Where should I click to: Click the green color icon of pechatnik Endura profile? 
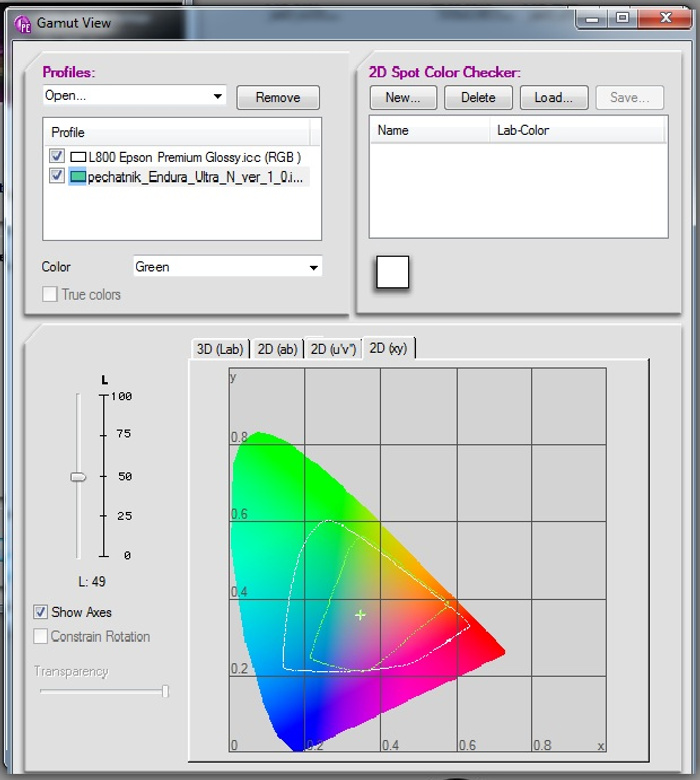[79, 177]
